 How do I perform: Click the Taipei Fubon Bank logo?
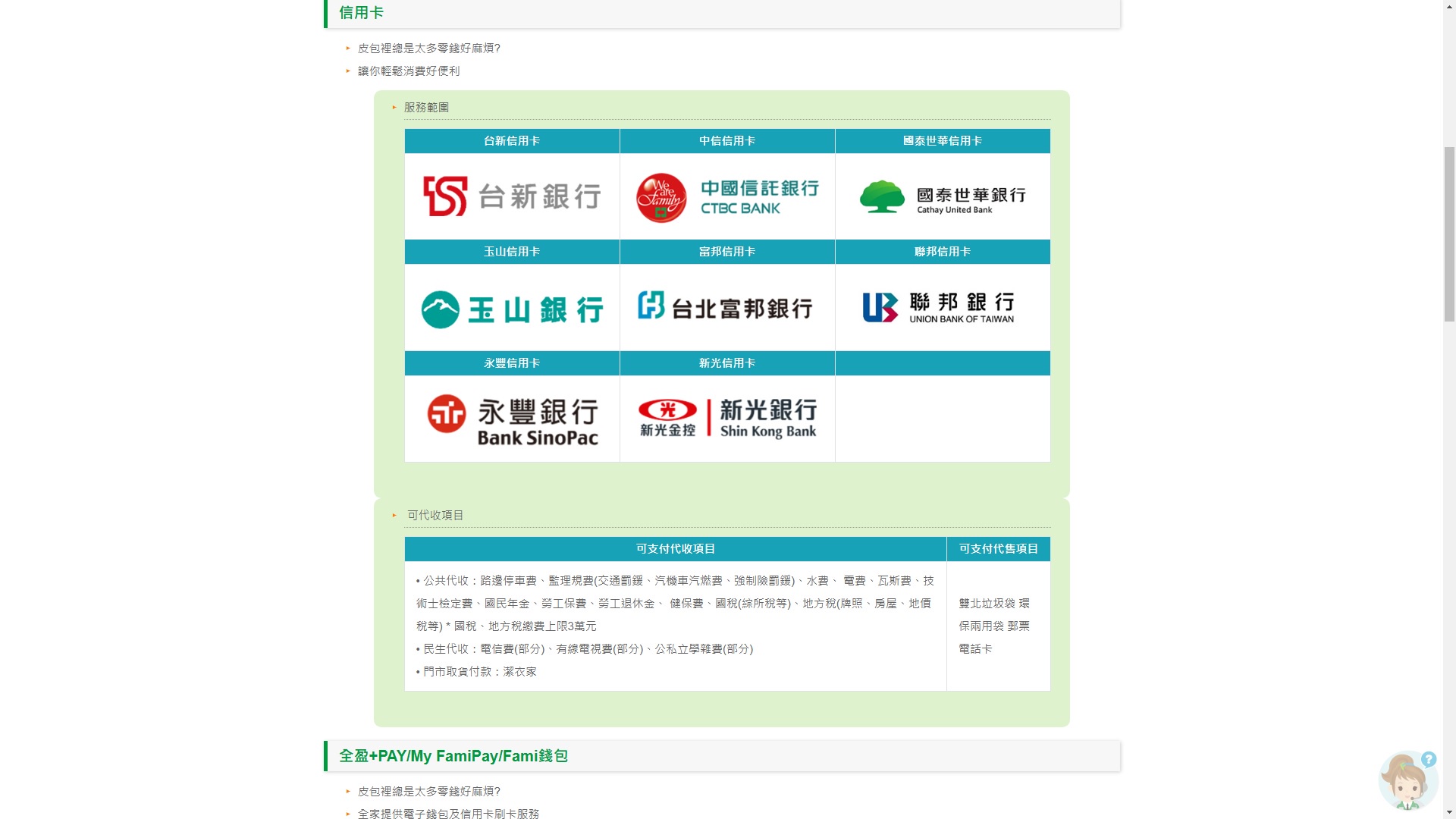(726, 307)
